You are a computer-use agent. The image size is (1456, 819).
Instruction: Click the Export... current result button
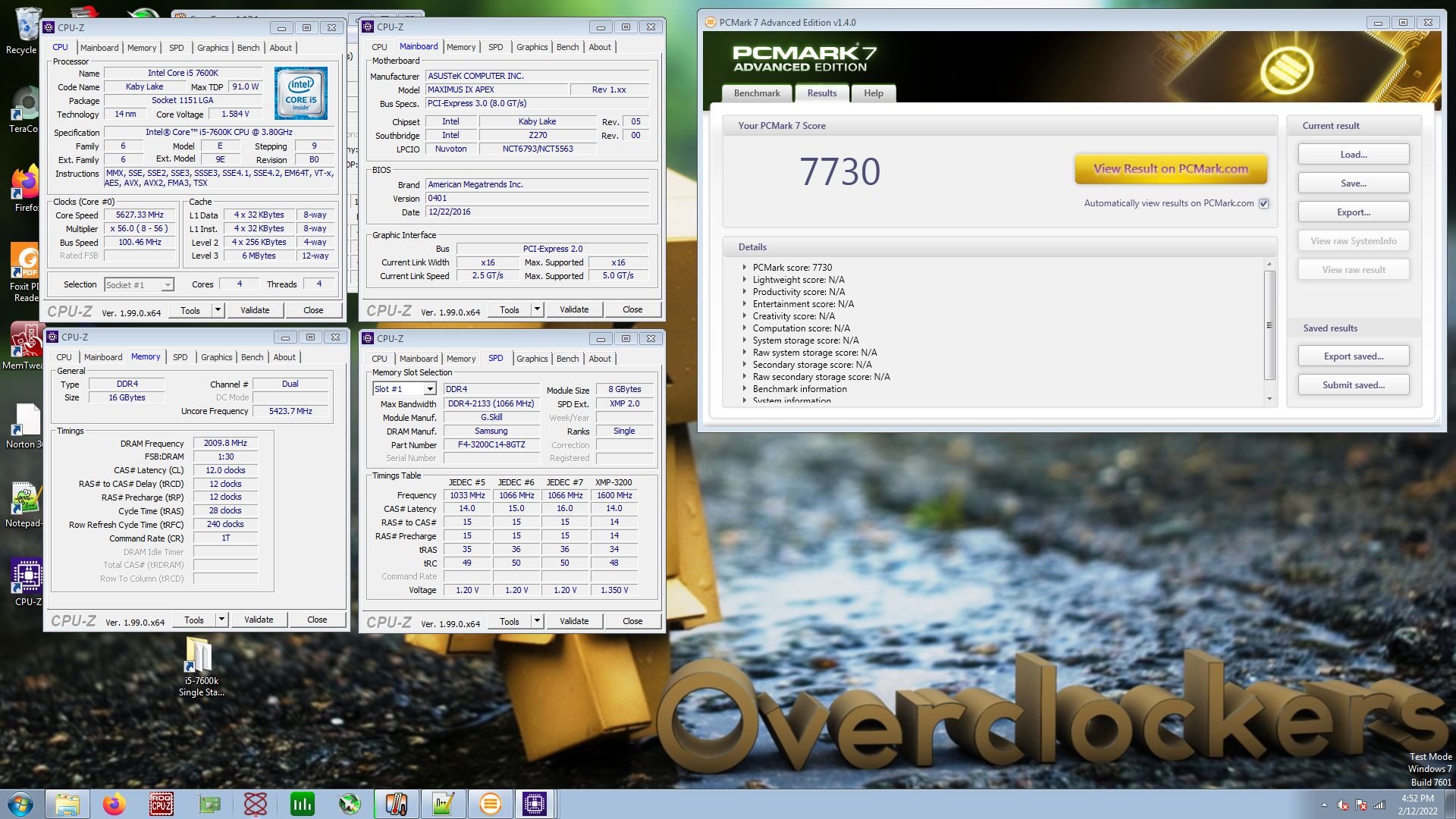coord(1354,212)
